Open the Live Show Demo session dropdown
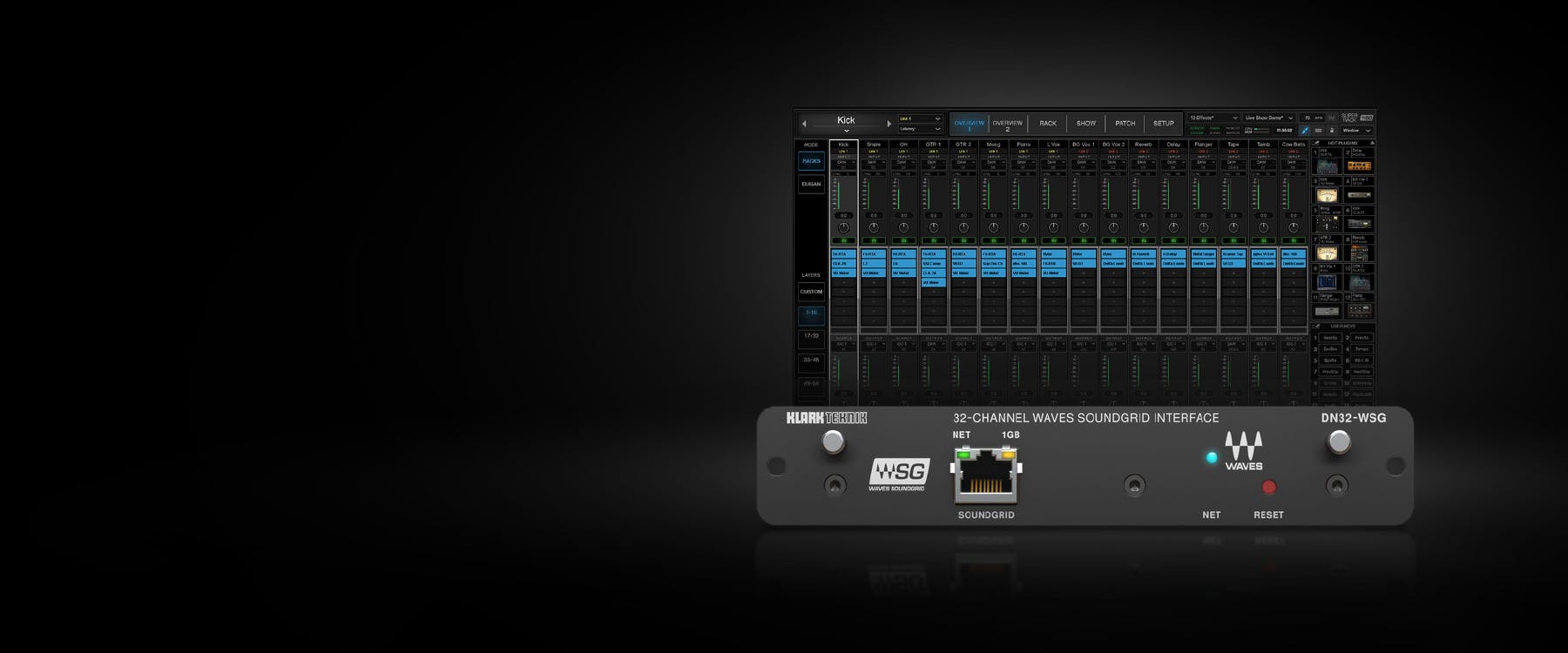 pos(1269,118)
